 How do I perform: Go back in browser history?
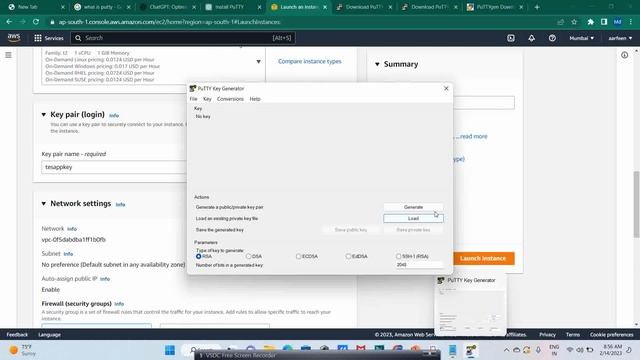coord(9,22)
